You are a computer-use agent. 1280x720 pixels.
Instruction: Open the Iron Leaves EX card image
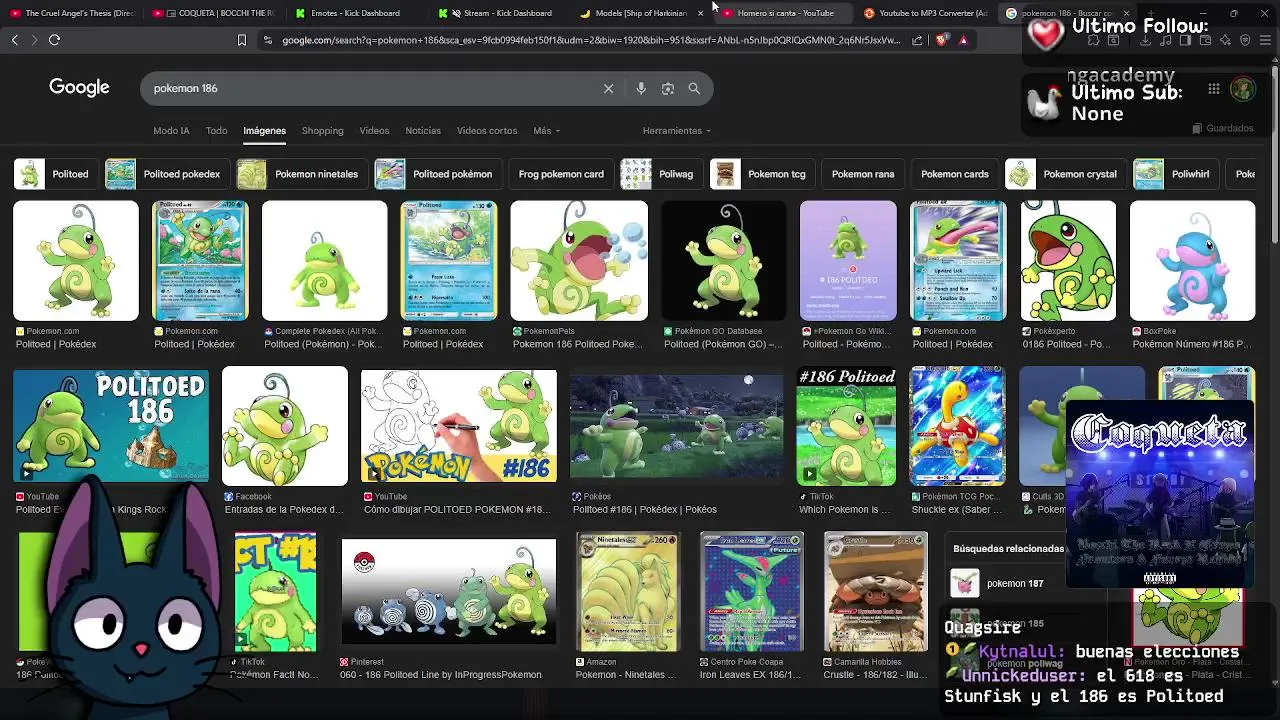[752, 592]
